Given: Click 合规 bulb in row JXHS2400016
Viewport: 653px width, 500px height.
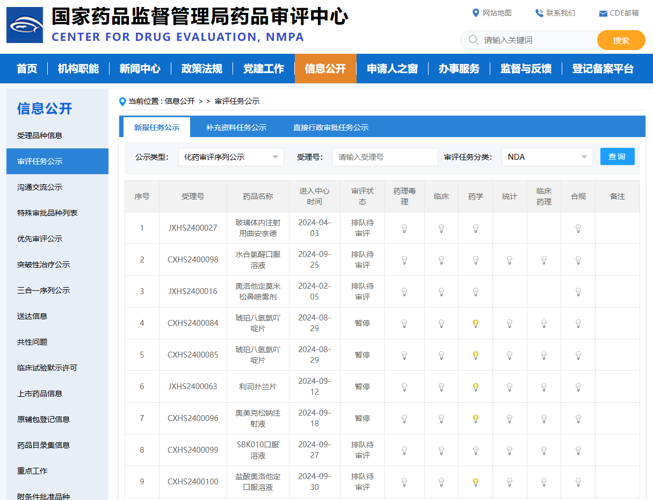Looking at the screenshot, I should point(578,291).
